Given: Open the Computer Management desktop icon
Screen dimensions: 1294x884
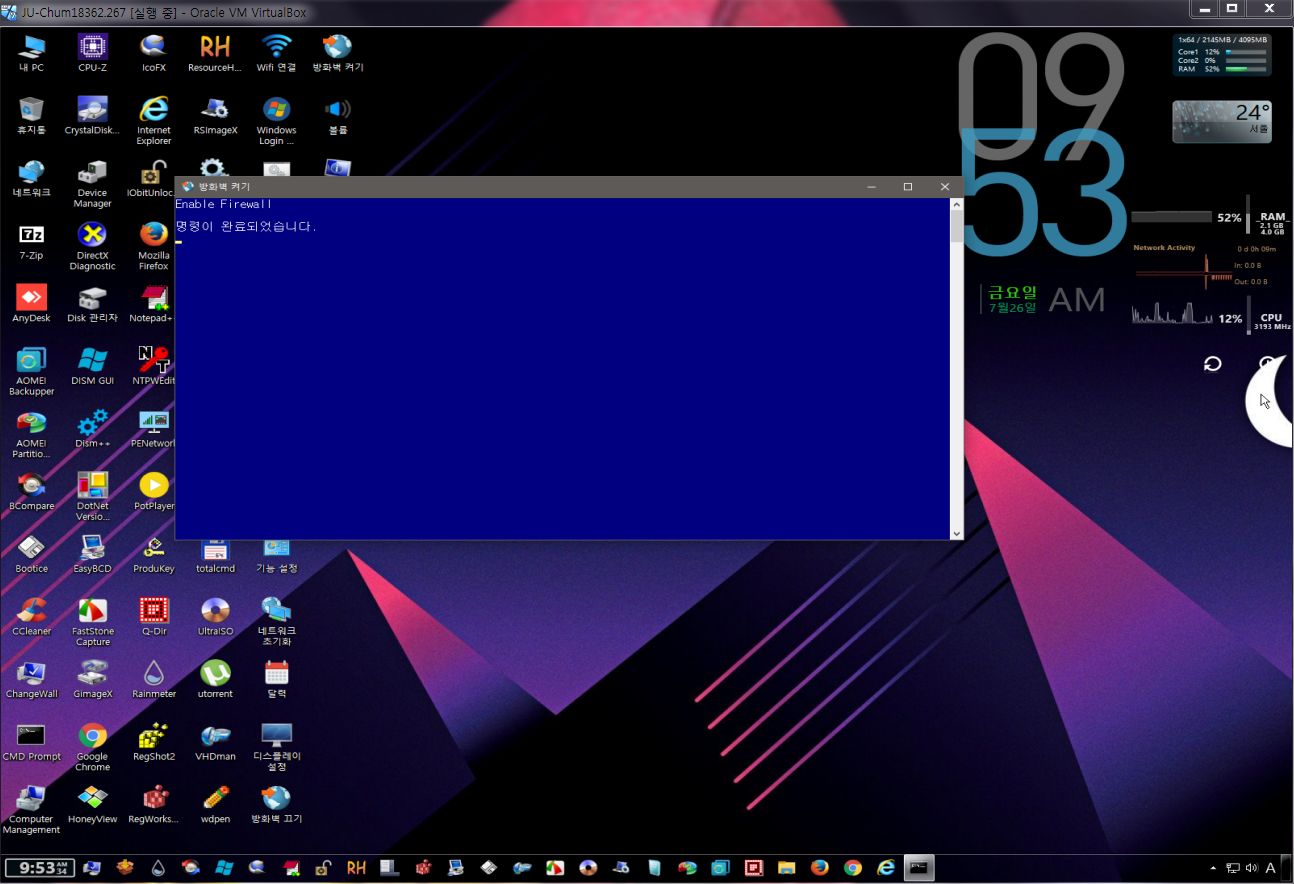Looking at the screenshot, I should pos(31,809).
